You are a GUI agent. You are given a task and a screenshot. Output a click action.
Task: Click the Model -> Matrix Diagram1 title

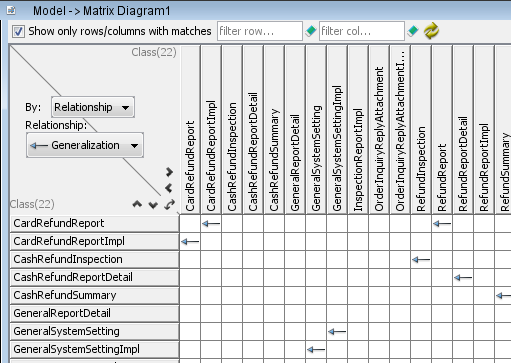102,11
